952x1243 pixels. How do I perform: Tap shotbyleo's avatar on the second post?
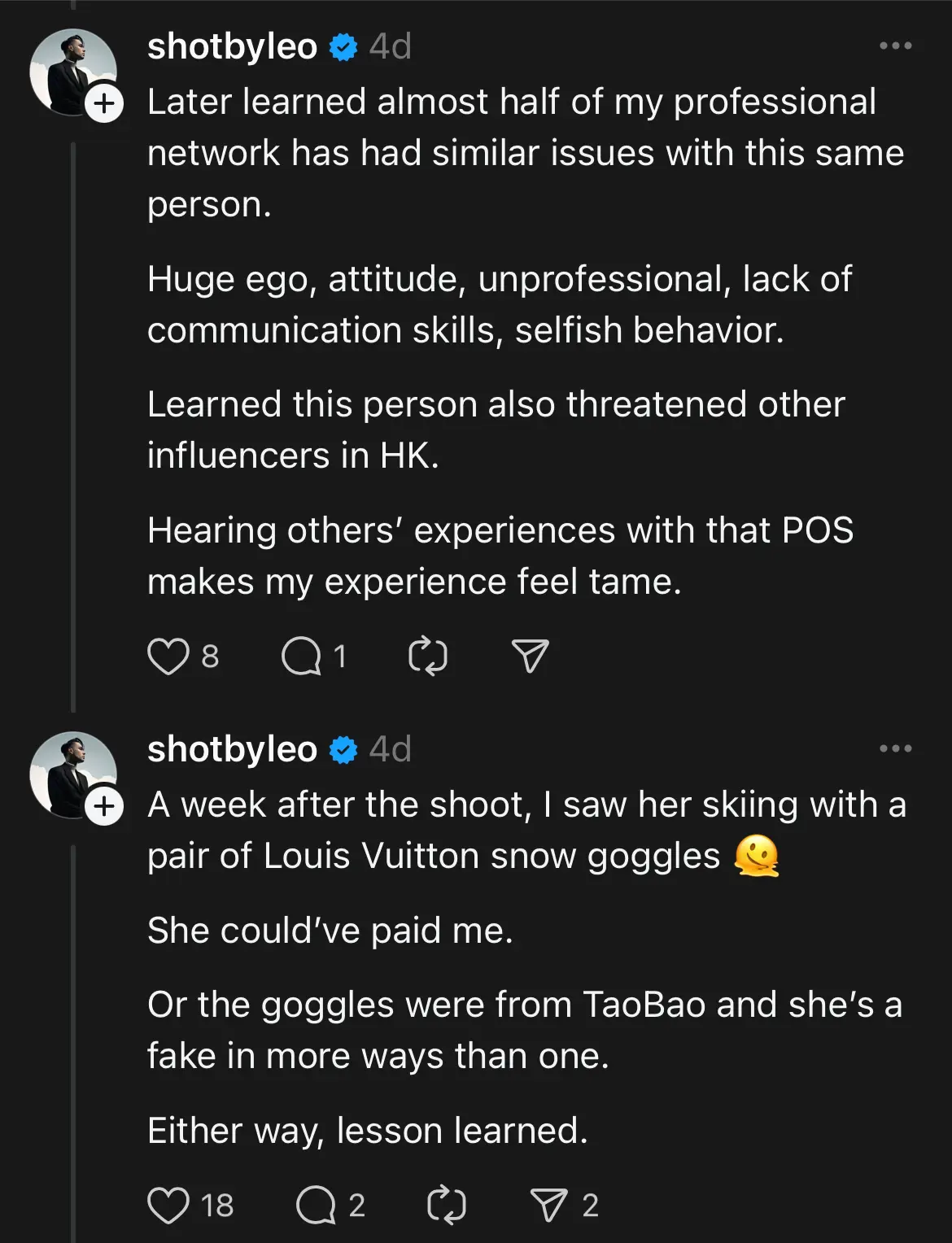pyautogui.click(x=72, y=774)
